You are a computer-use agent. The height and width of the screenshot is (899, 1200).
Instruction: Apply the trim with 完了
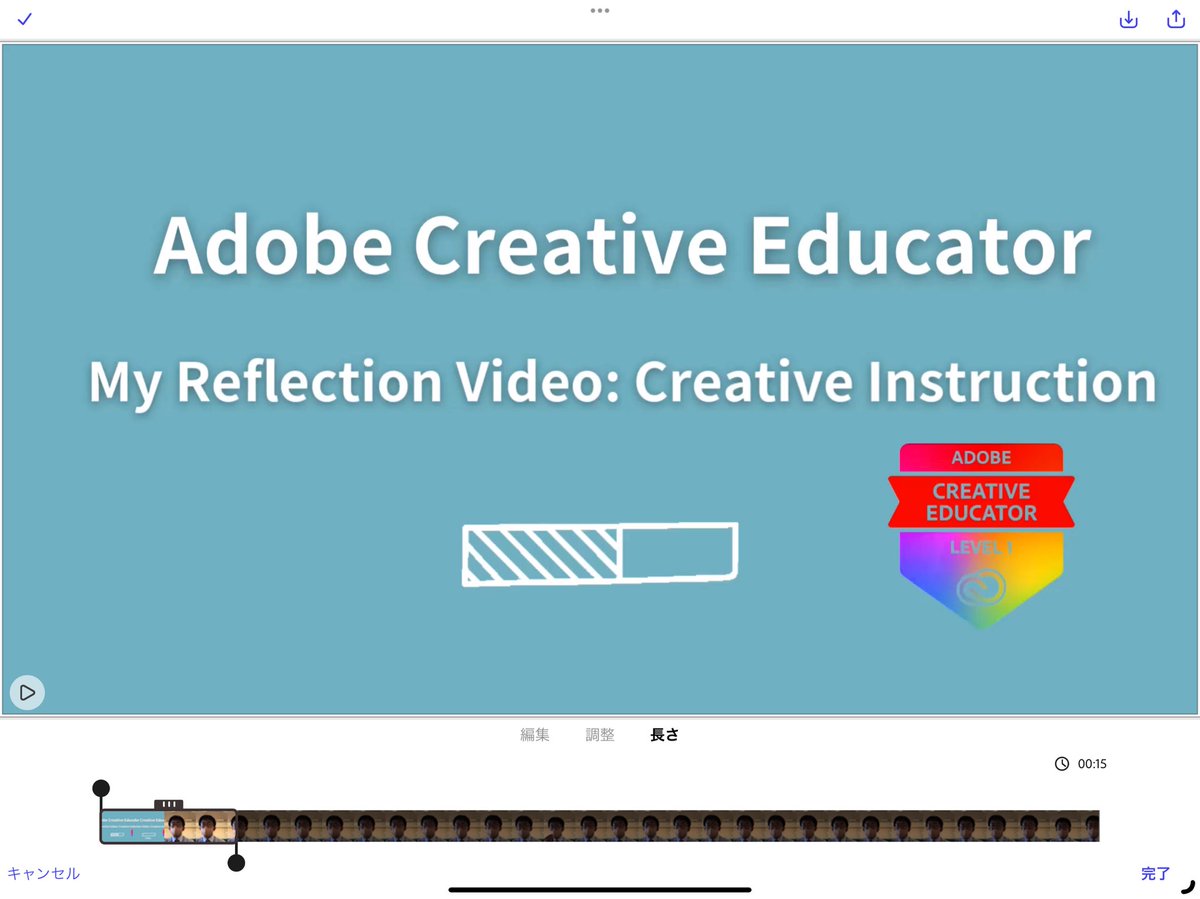(1155, 872)
